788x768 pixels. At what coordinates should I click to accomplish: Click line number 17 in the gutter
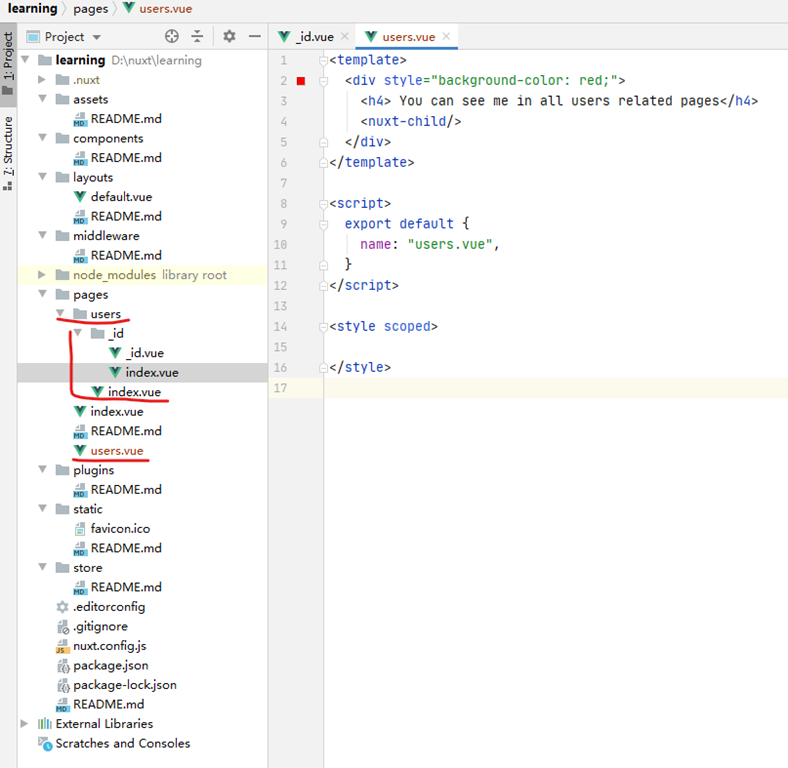point(280,388)
